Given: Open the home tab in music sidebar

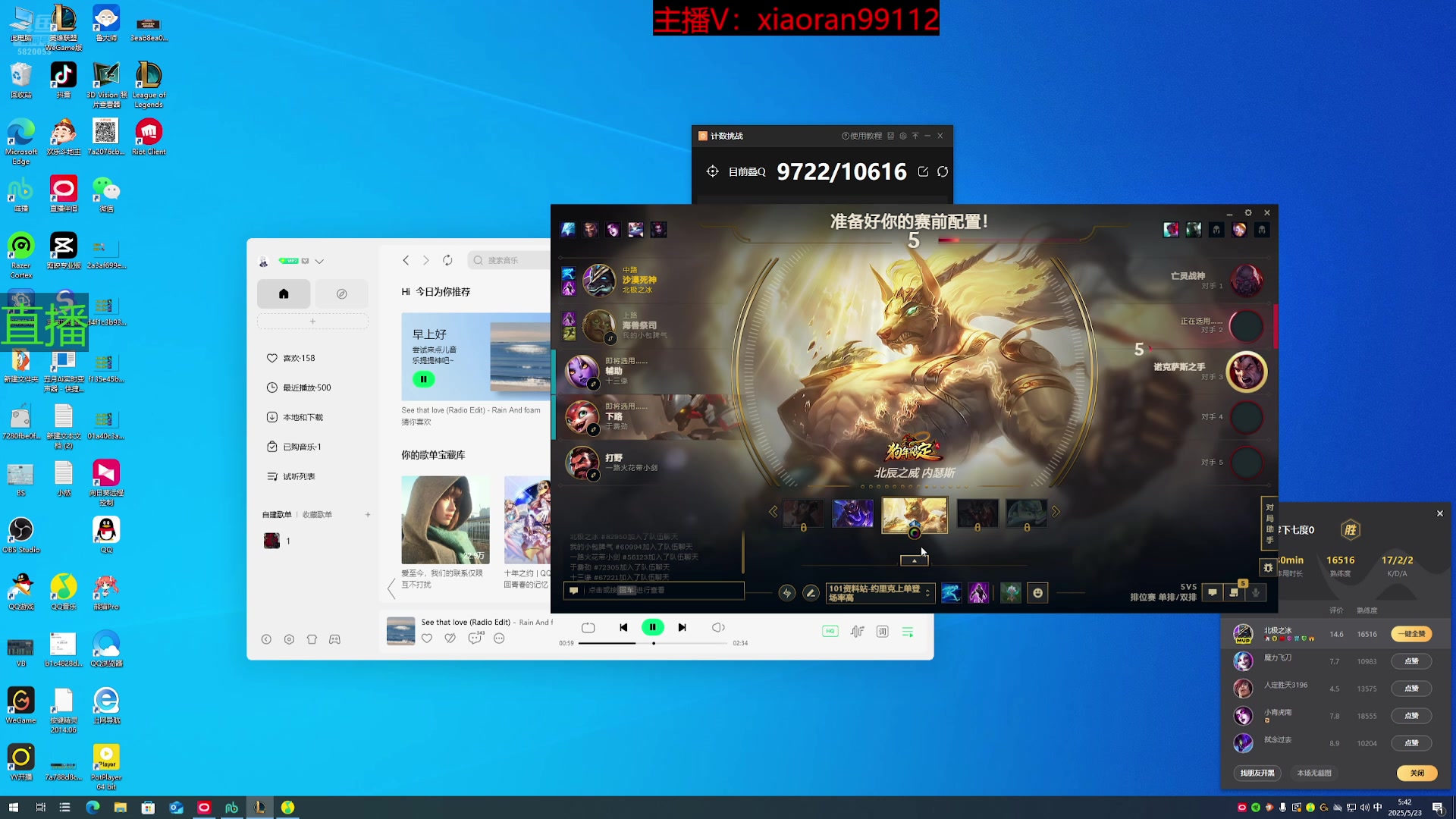Looking at the screenshot, I should pyautogui.click(x=284, y=293).
